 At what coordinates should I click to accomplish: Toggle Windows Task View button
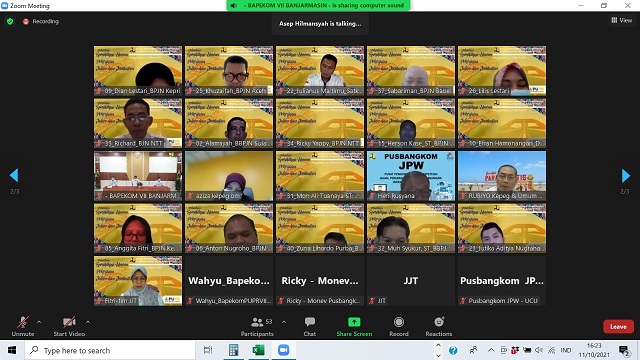coord(208,350)
